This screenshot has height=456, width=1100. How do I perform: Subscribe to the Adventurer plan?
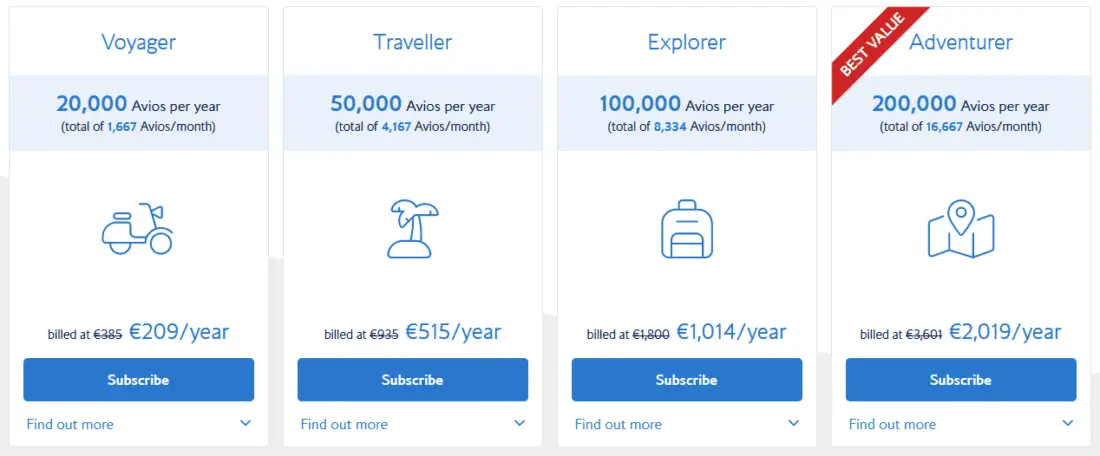click(961, 380)
